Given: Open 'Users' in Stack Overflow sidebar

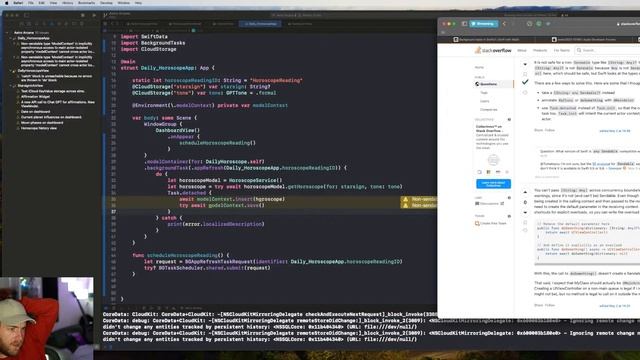Looking at the screenshot, I should 484,101.
